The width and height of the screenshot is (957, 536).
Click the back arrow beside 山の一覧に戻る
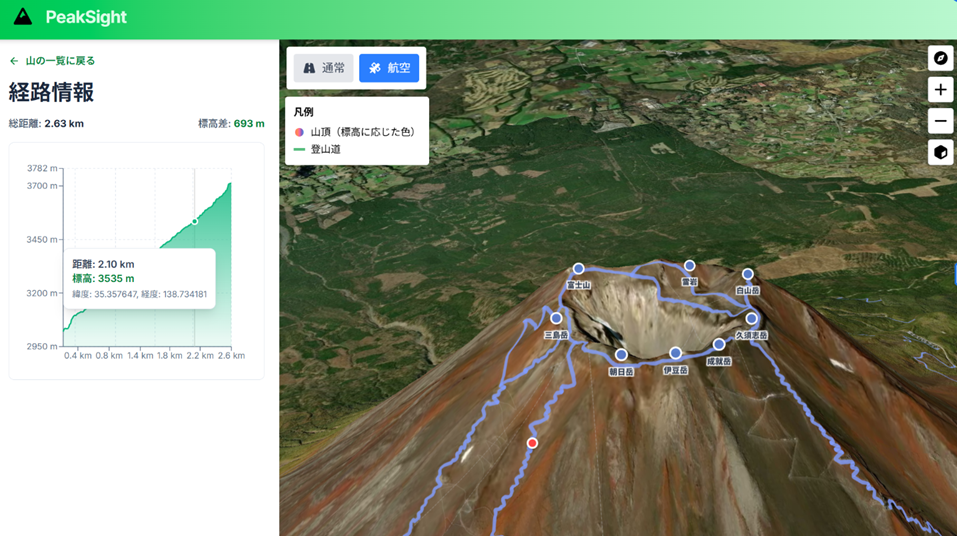pyautogui.click(x=14, y=61)
